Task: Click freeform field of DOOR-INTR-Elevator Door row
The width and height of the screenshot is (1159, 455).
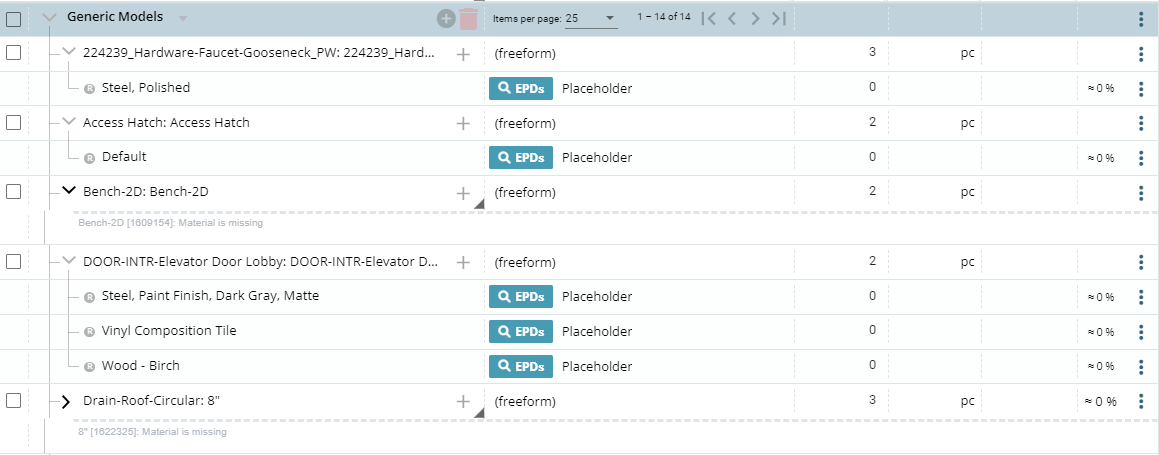Action: [525, 263]
